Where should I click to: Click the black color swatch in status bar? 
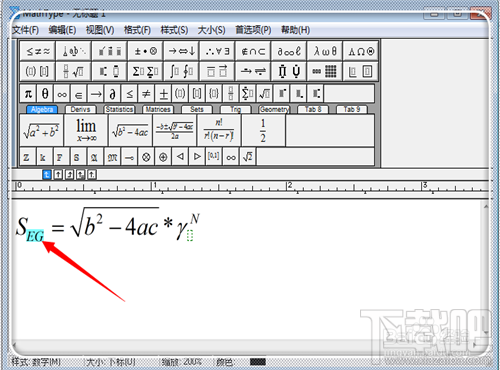pyautogui.click(x=258, y=362)
